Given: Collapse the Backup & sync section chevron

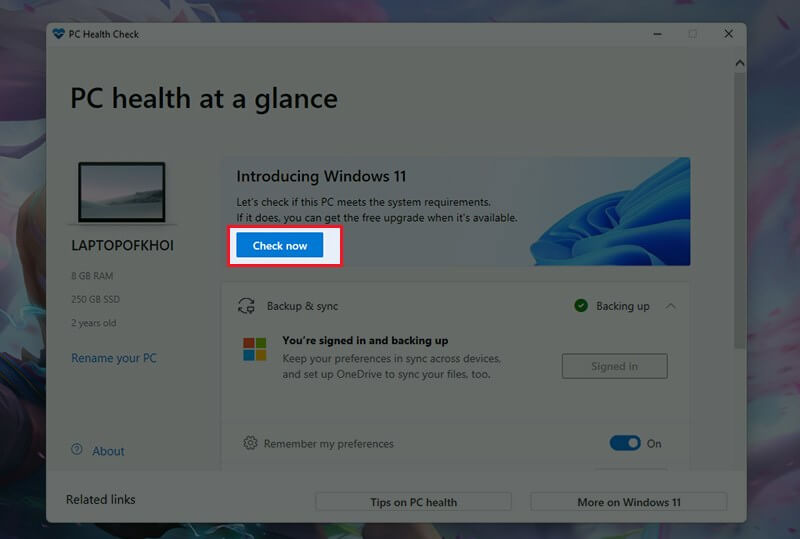Looking at the screenshot, I should click(670, 305).
